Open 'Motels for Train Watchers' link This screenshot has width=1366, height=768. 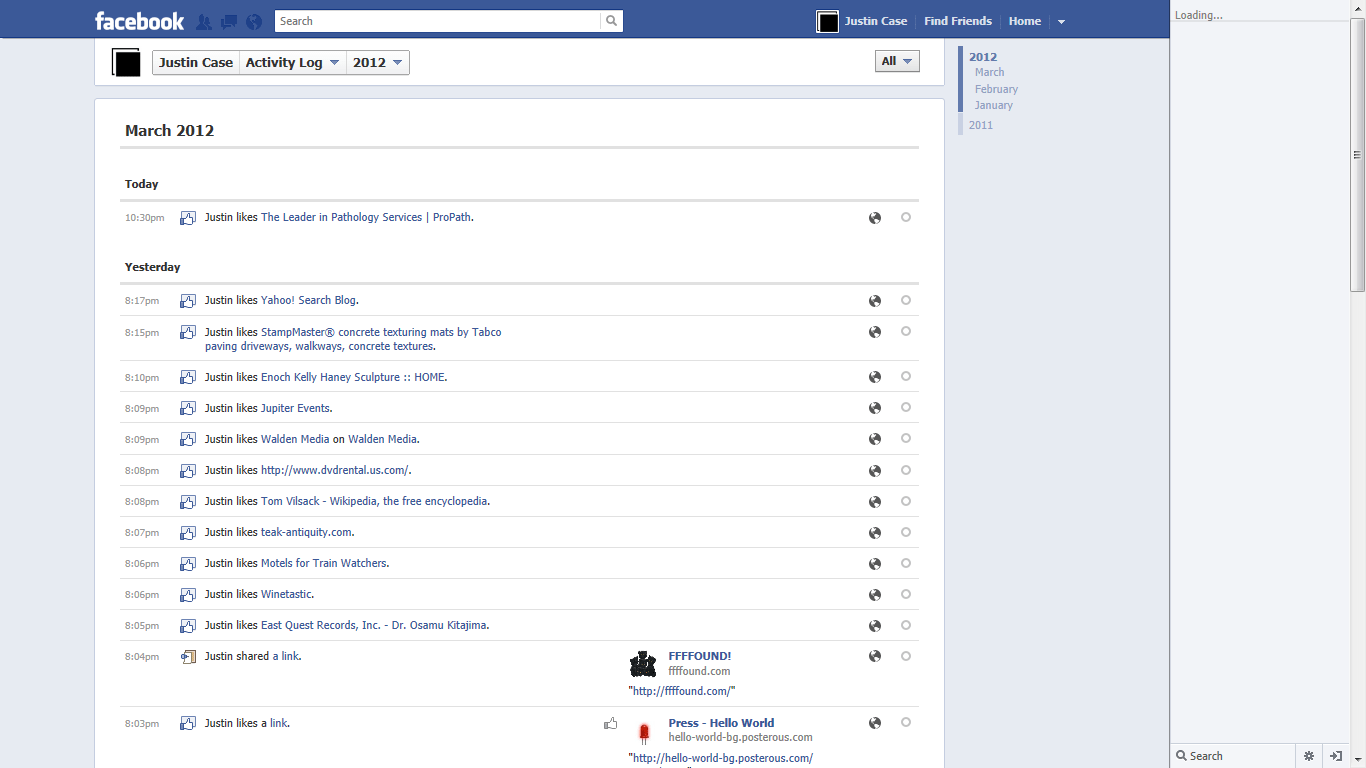[x=324, y=563]
